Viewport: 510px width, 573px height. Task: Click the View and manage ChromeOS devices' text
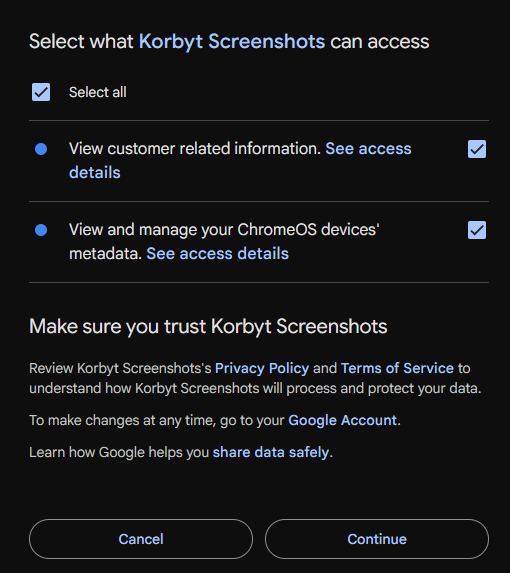(x=224, y=230)
